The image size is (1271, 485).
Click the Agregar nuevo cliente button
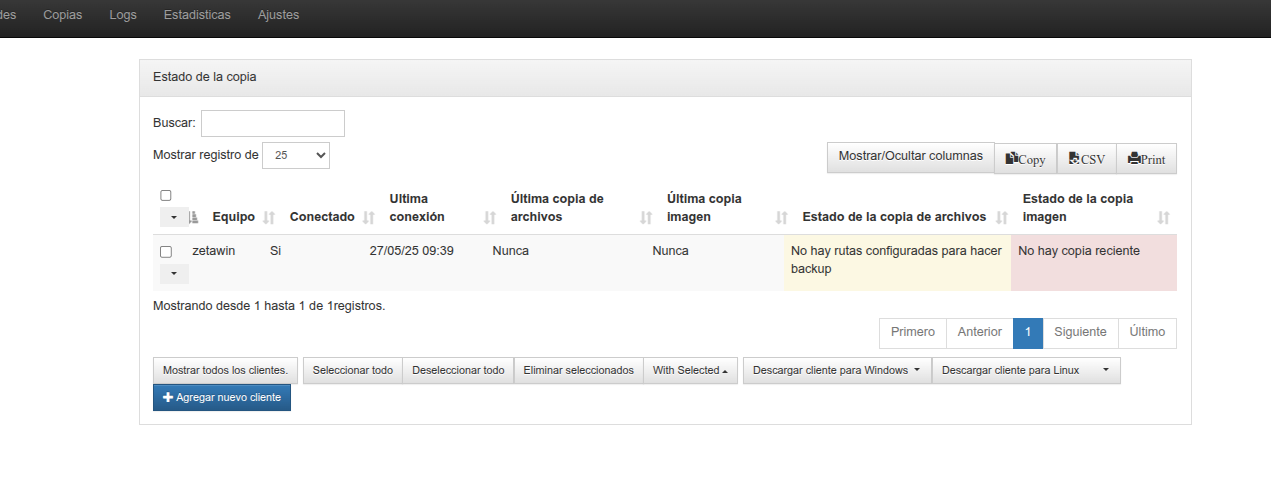point(222,398)
